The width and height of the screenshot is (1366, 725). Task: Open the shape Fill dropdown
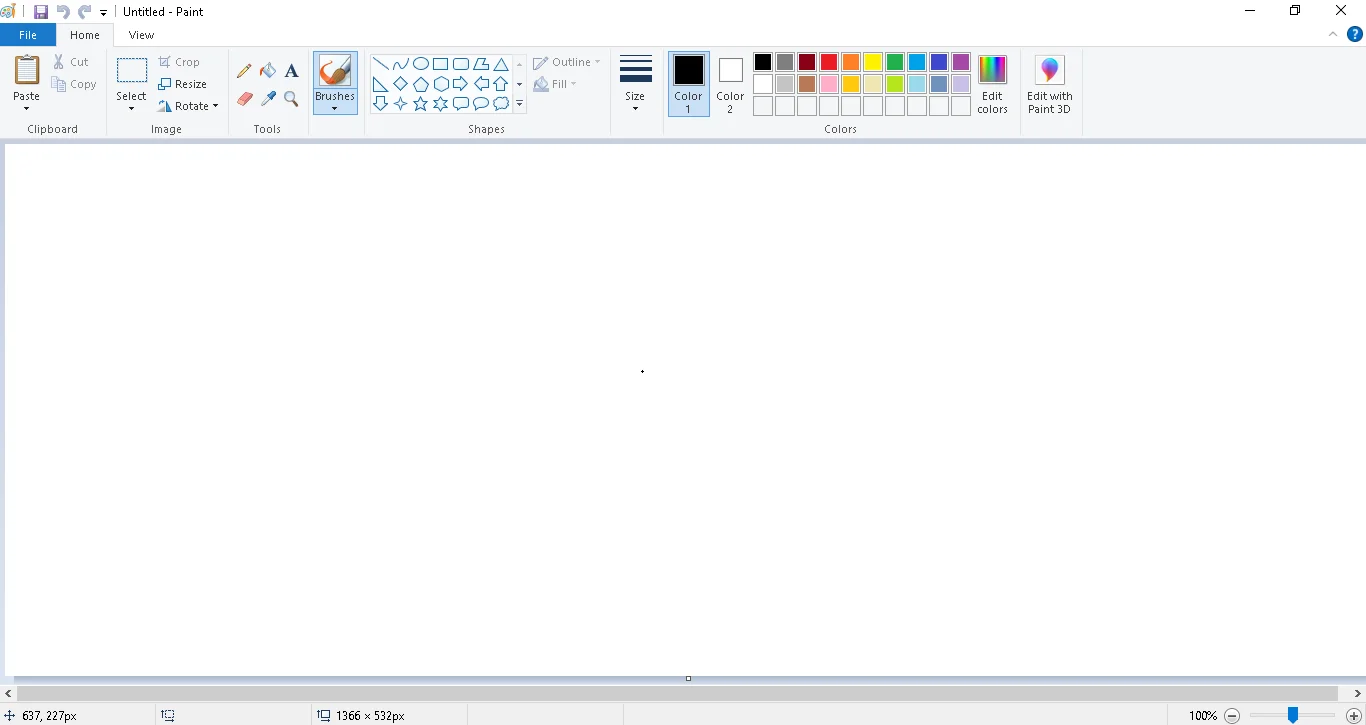pyautogui.click(x=556, y=84)
